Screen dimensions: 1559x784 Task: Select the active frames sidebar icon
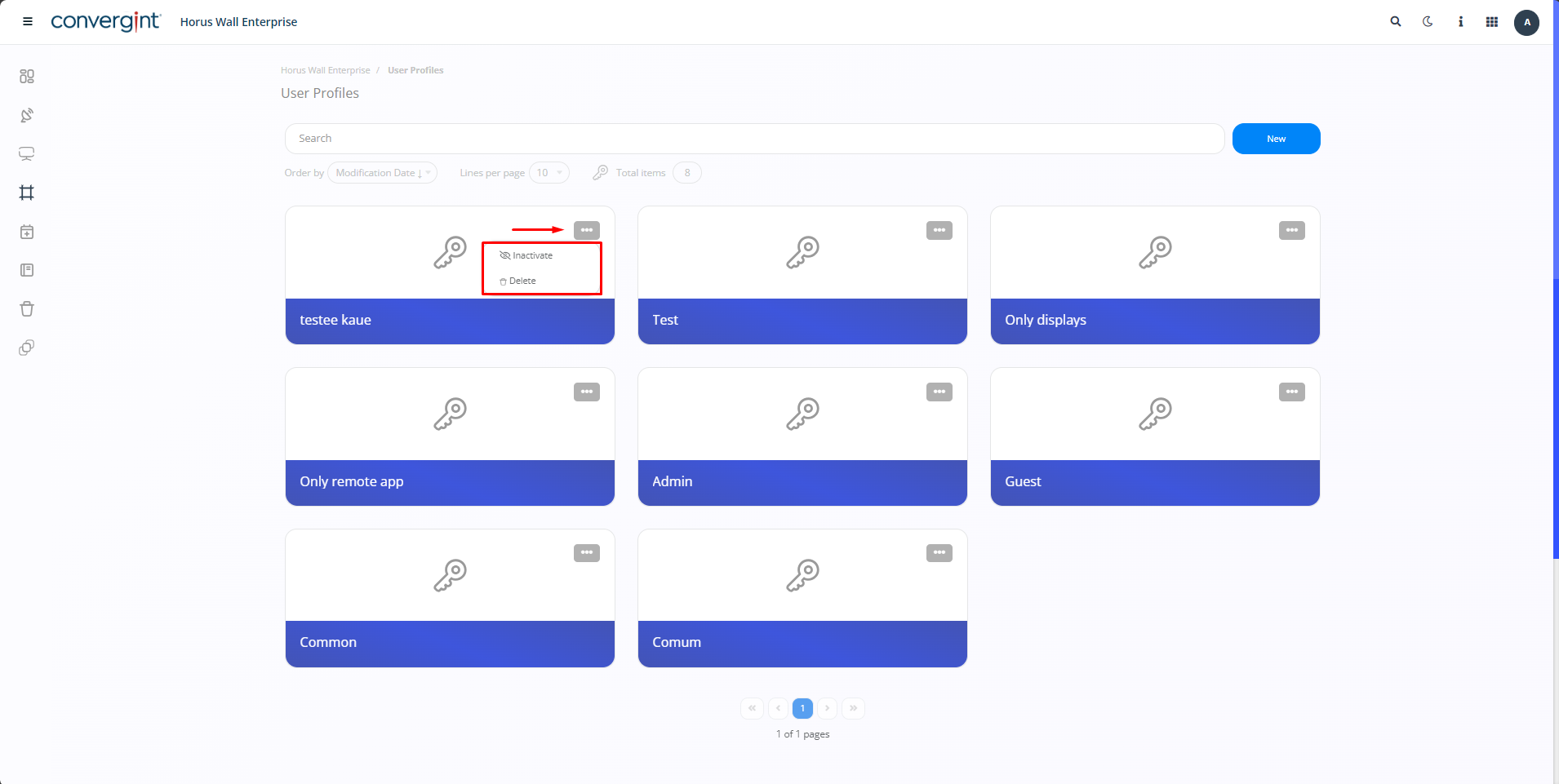(27, 193)
